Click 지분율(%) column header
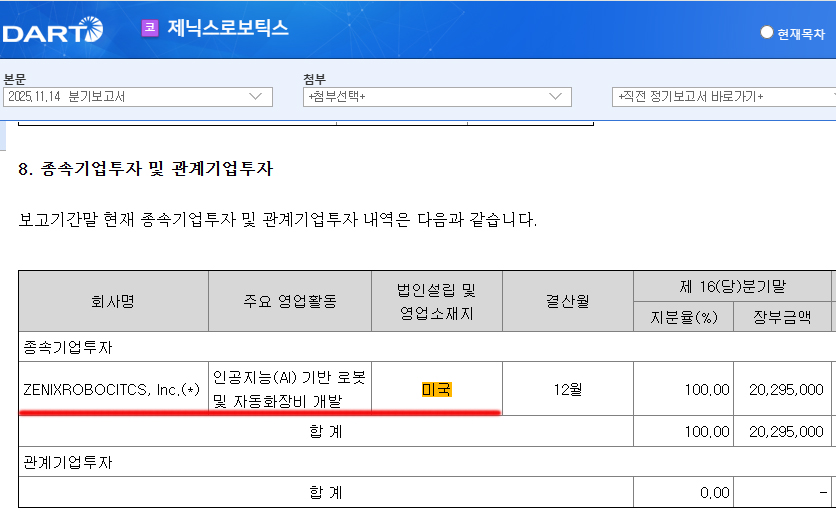The width and height of the screenshot is (836, 514). [x=684, y=317]
